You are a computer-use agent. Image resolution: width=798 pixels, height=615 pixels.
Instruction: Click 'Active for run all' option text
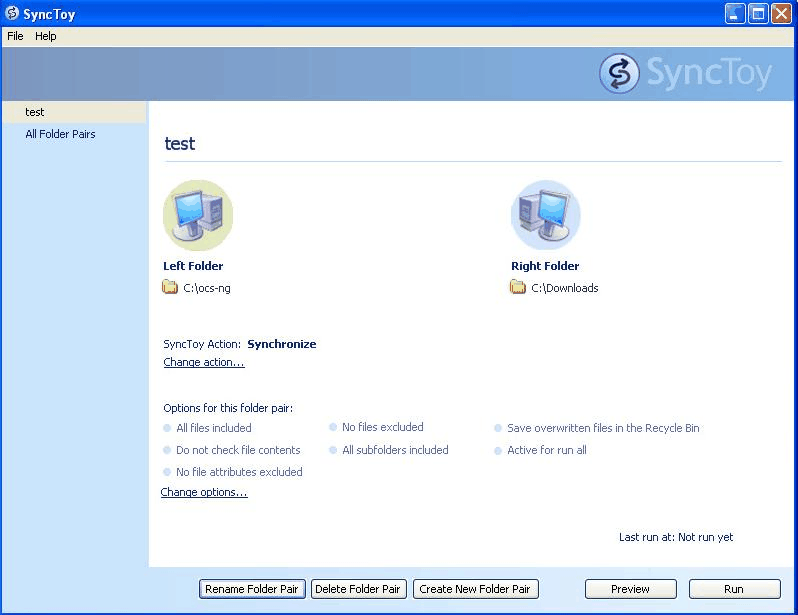tap(547, 450)
